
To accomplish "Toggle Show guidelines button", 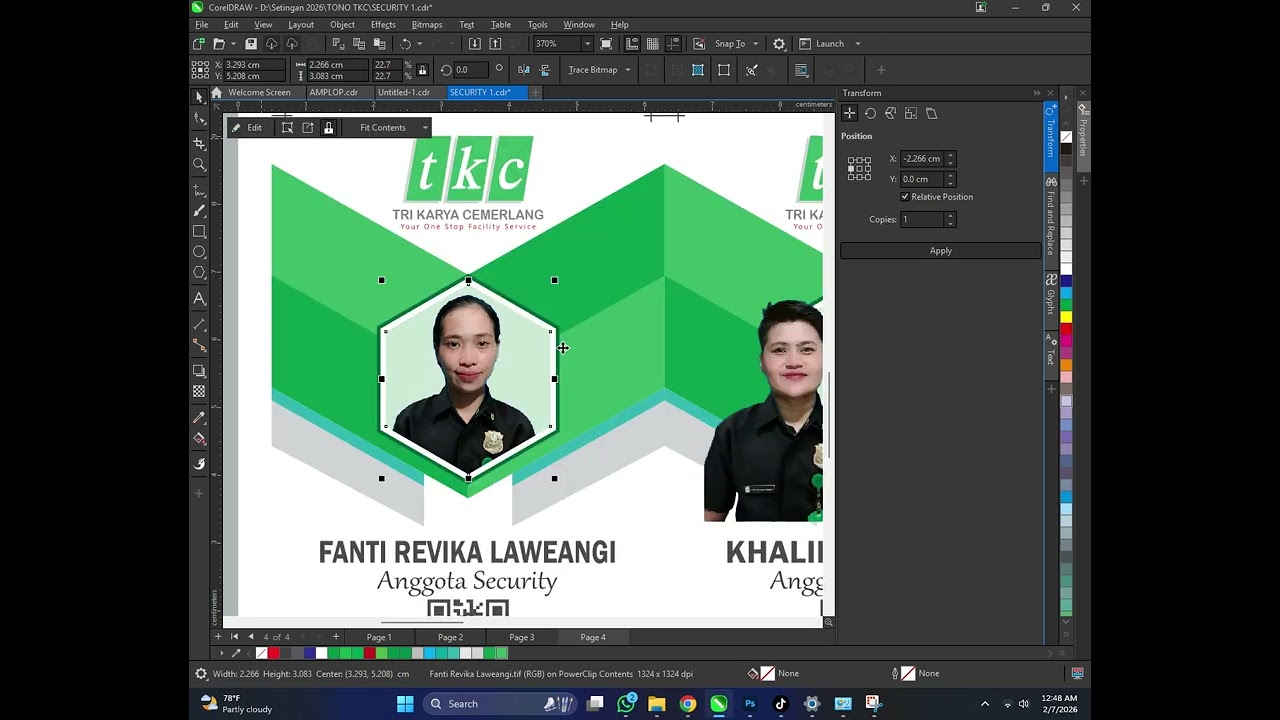I will 673,44.
